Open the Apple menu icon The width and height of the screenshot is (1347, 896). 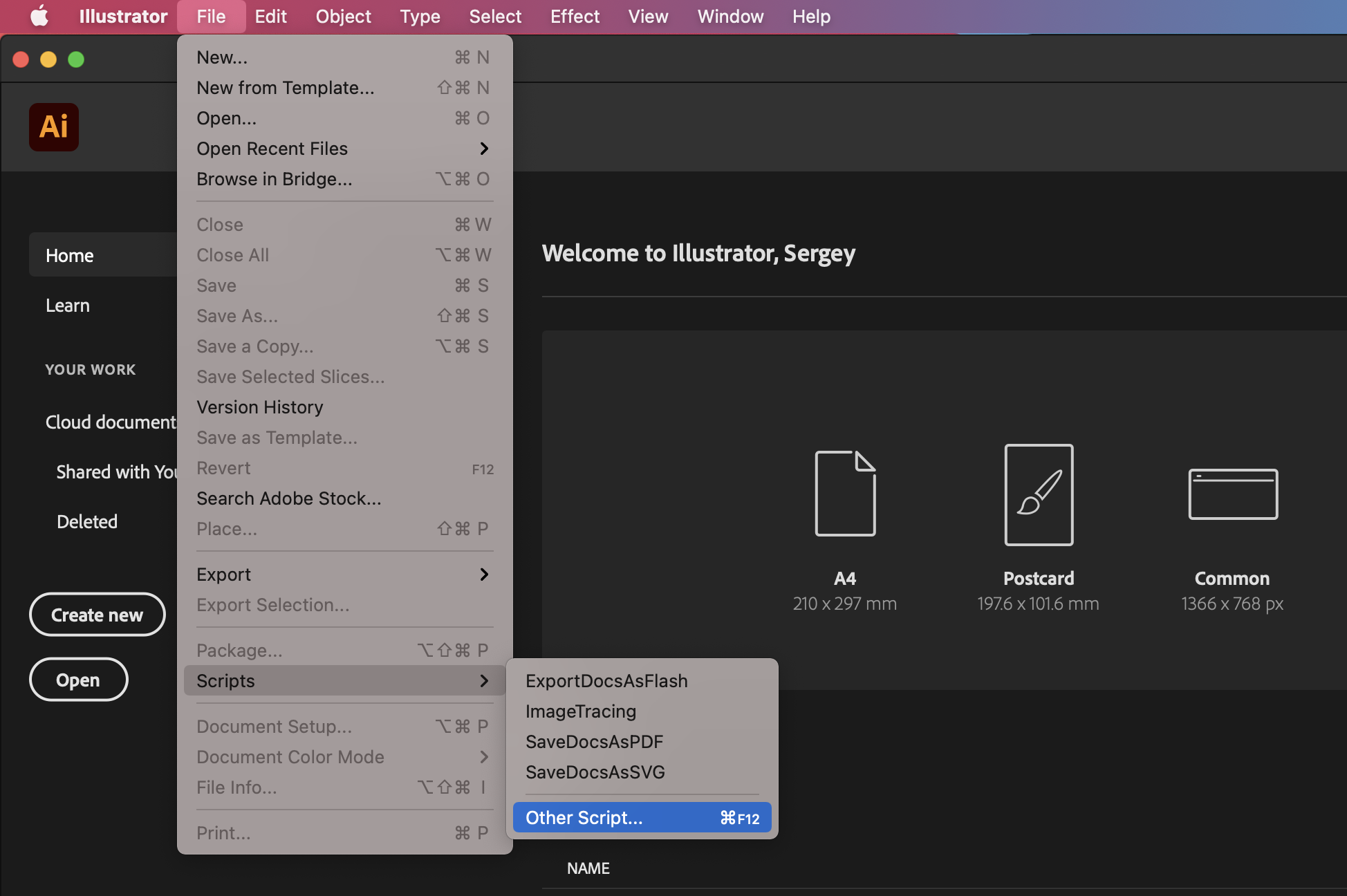click(x=39, y=16)
